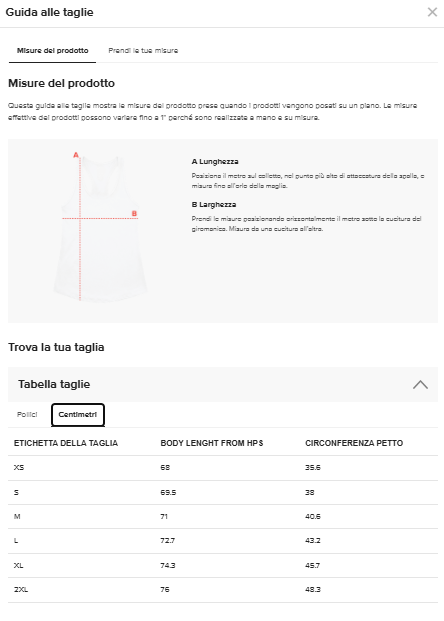Switch to Misure del prodotto tab
Viewport: 444px width, 621px height.
52,51
